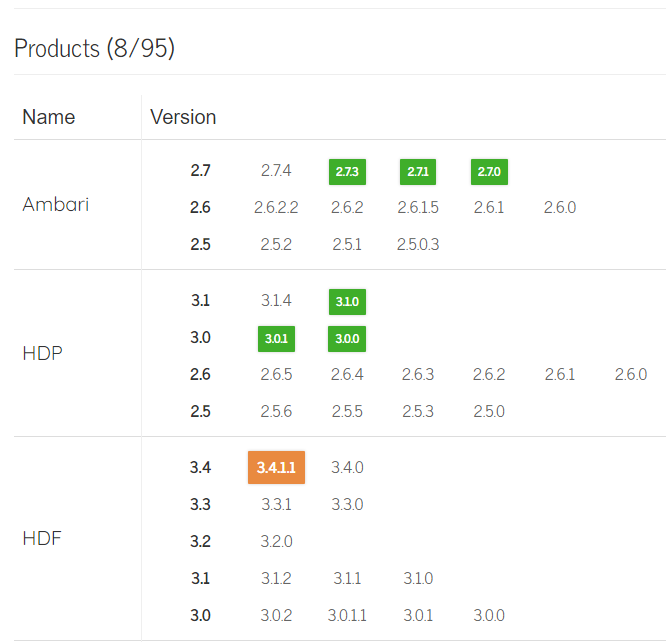Click the HDF product row label
This screenshot has width=666, height=642.
click(42, 538)
